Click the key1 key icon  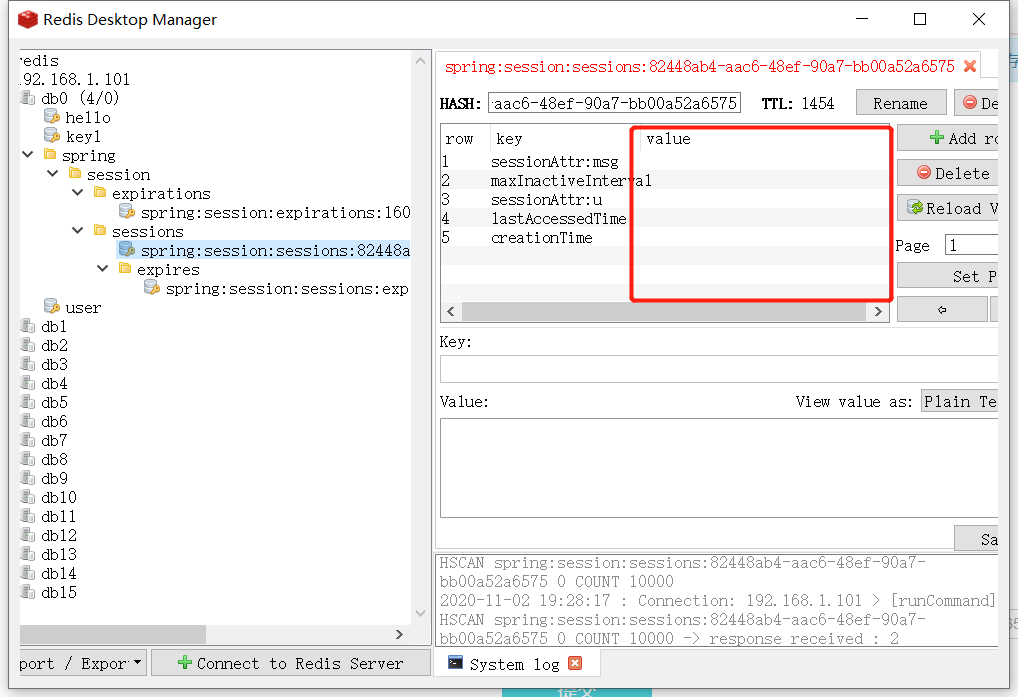point(52,136)
